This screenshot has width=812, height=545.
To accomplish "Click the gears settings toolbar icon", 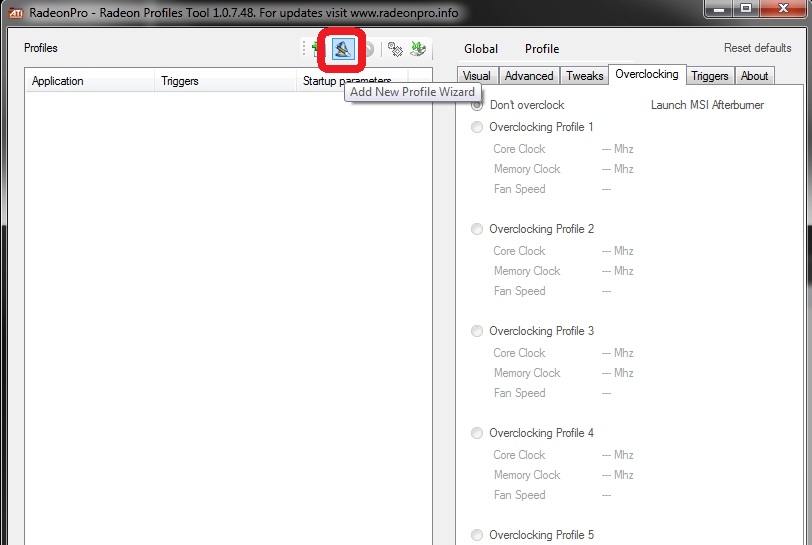I will coord(395,49).
